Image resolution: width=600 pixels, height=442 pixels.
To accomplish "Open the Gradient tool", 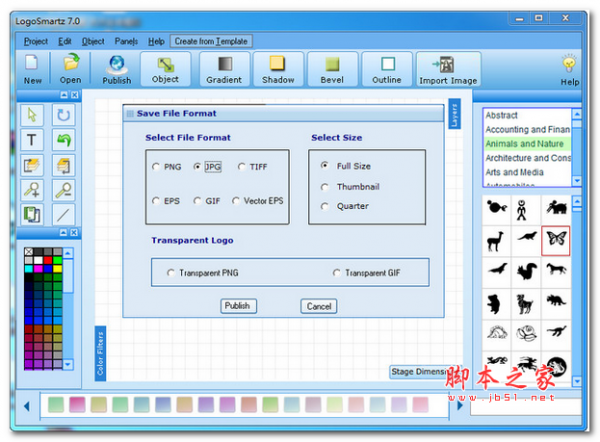I will [x=224, y=69].
